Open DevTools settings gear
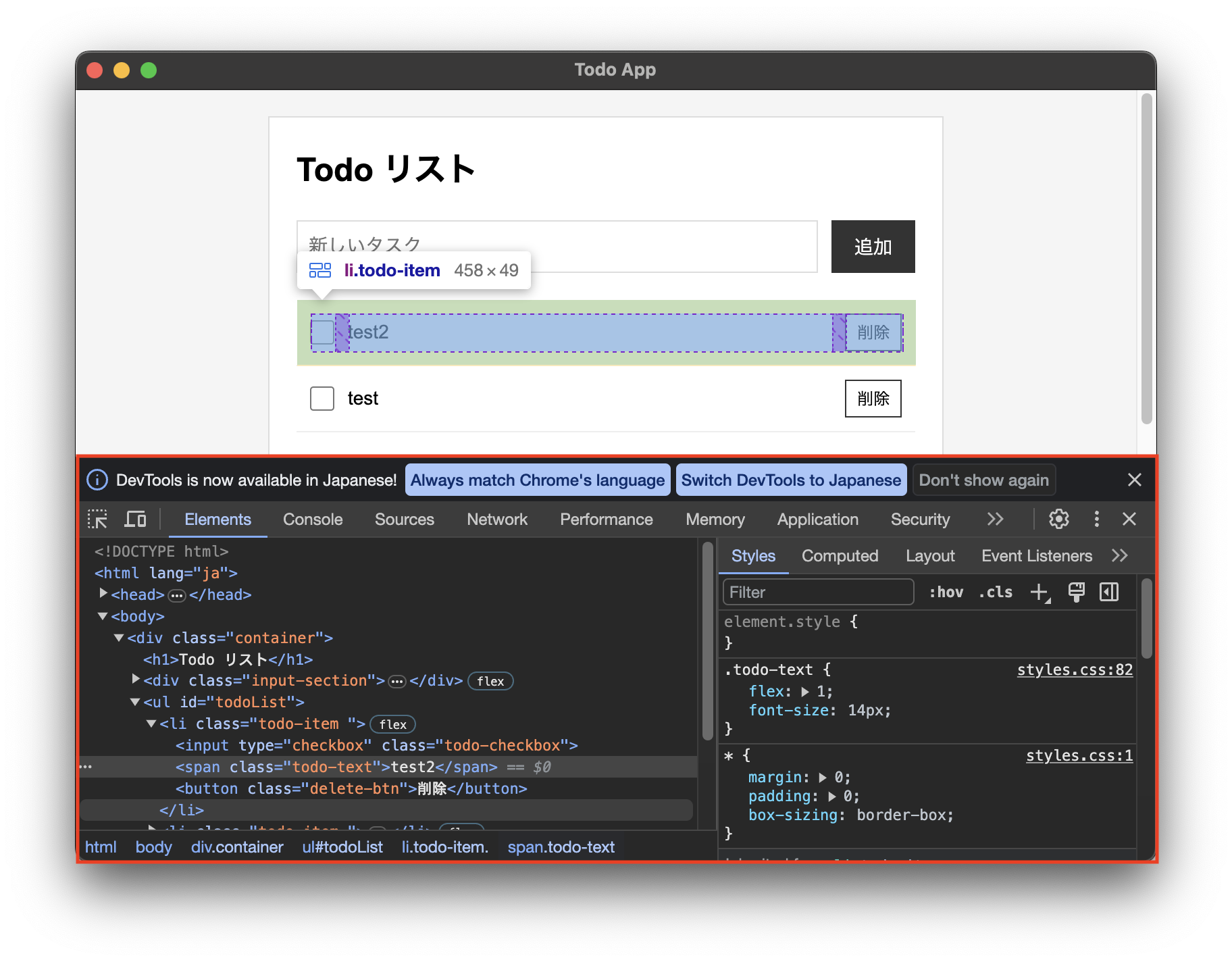Viewport: 1232px width, 962px height. coord(1058,519)
